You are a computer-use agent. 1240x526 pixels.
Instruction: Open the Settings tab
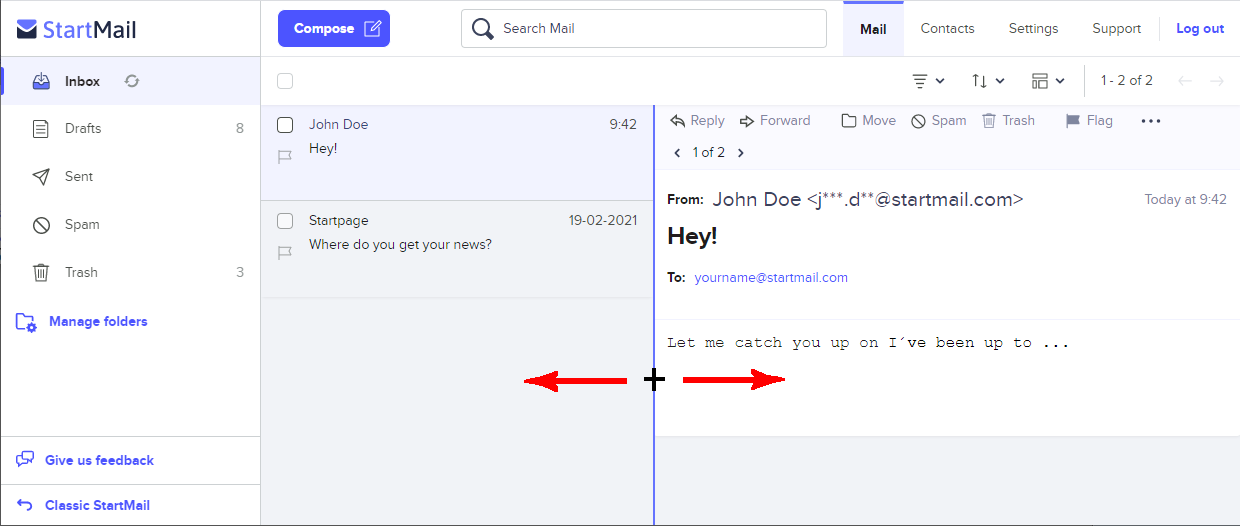point(1033,28)
